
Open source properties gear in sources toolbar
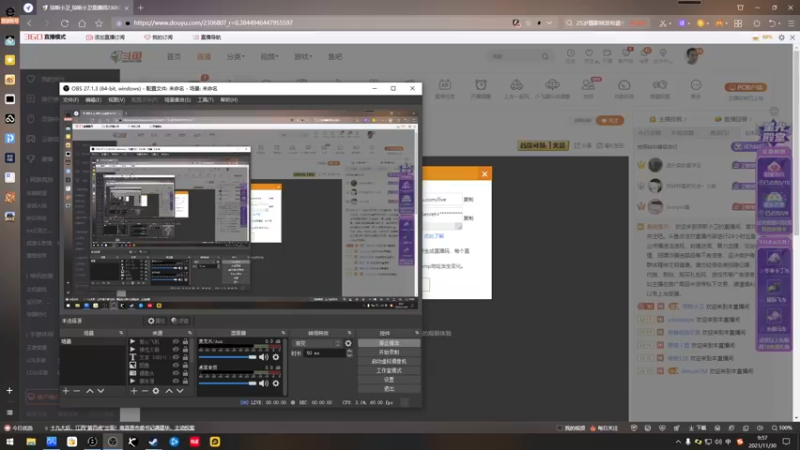[156, 391]
